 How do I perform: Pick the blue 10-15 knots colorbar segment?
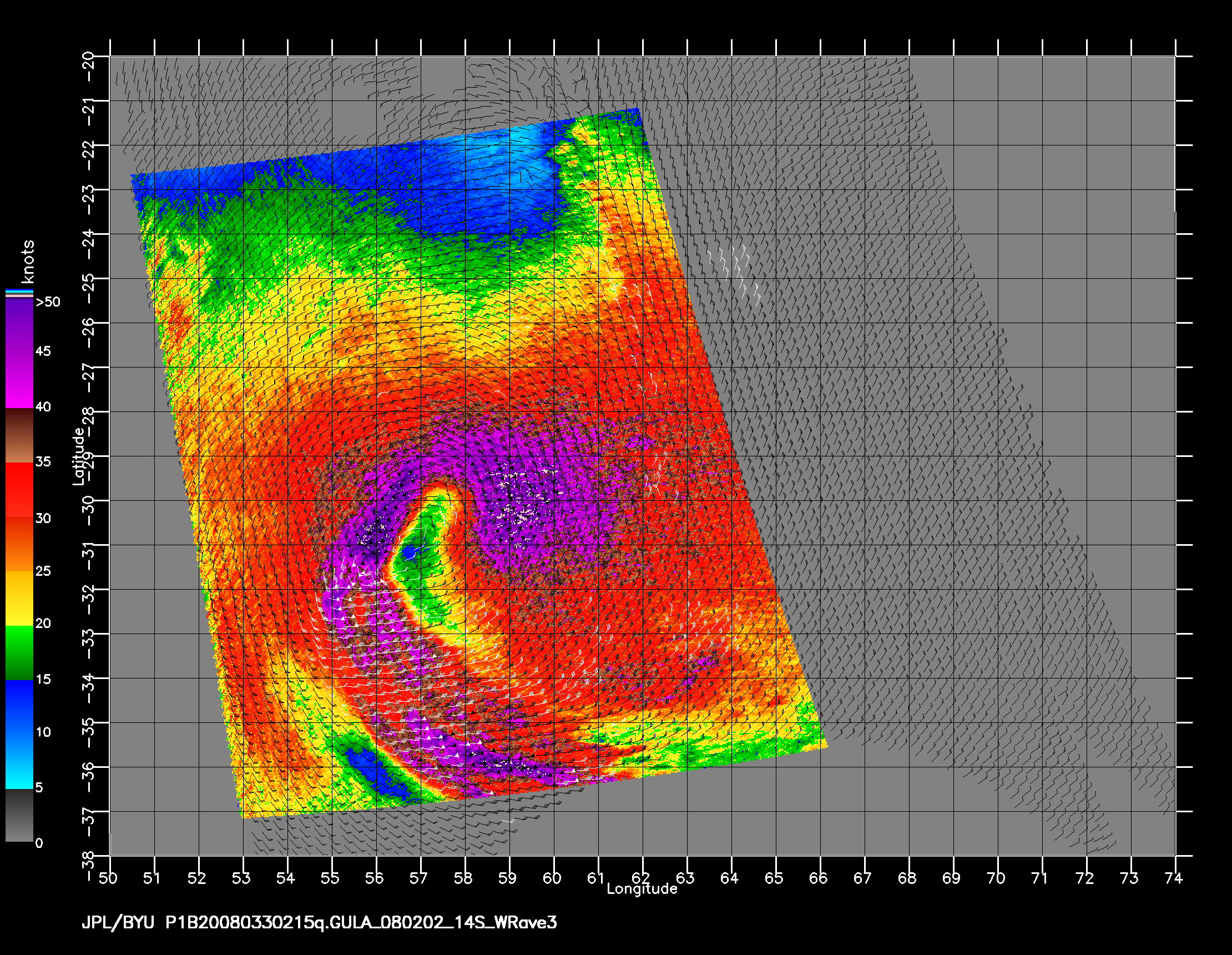click(x=19, y=707)
